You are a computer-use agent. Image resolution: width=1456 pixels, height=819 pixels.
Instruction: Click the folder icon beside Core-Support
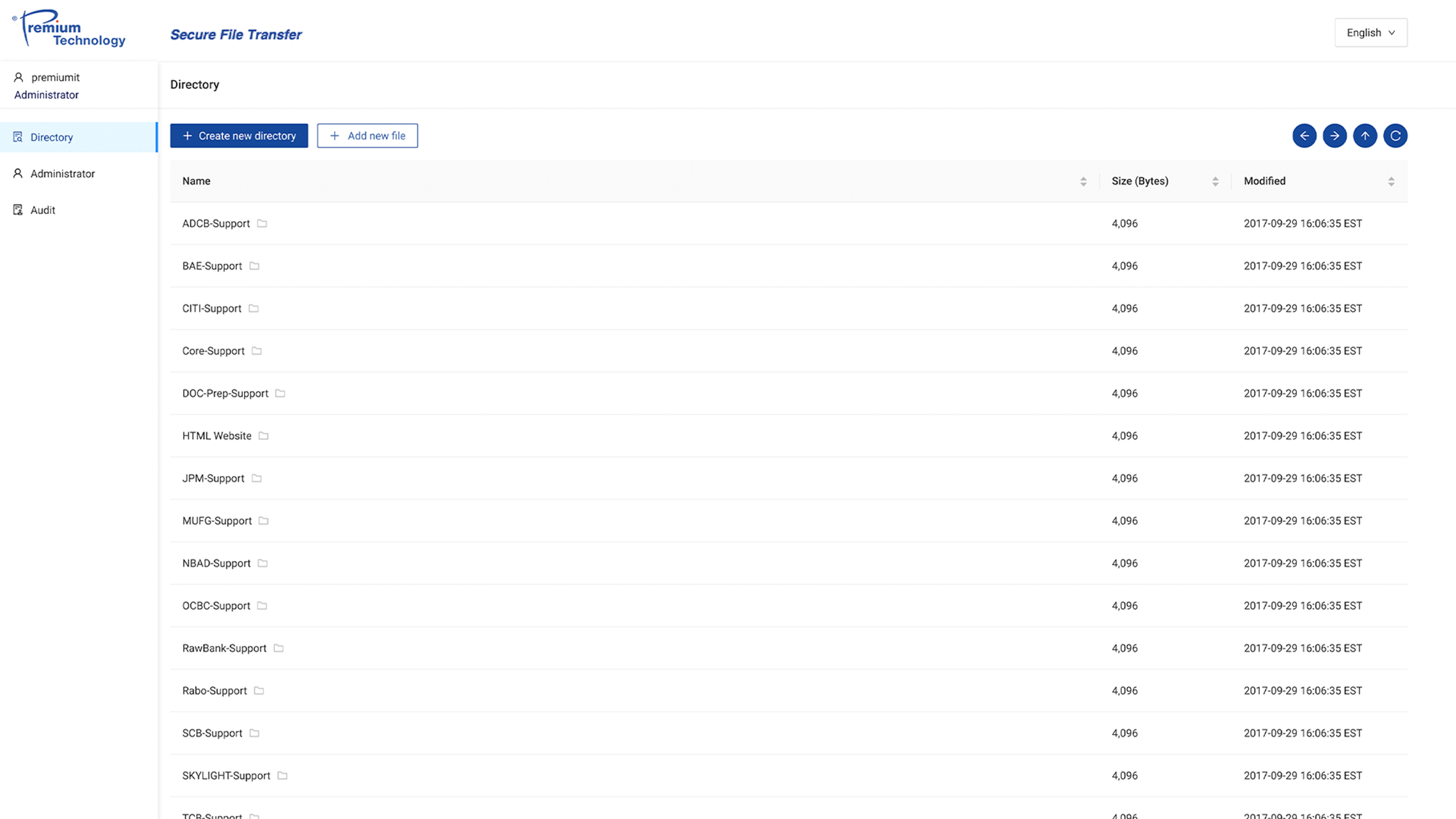(x=257, y=351)
